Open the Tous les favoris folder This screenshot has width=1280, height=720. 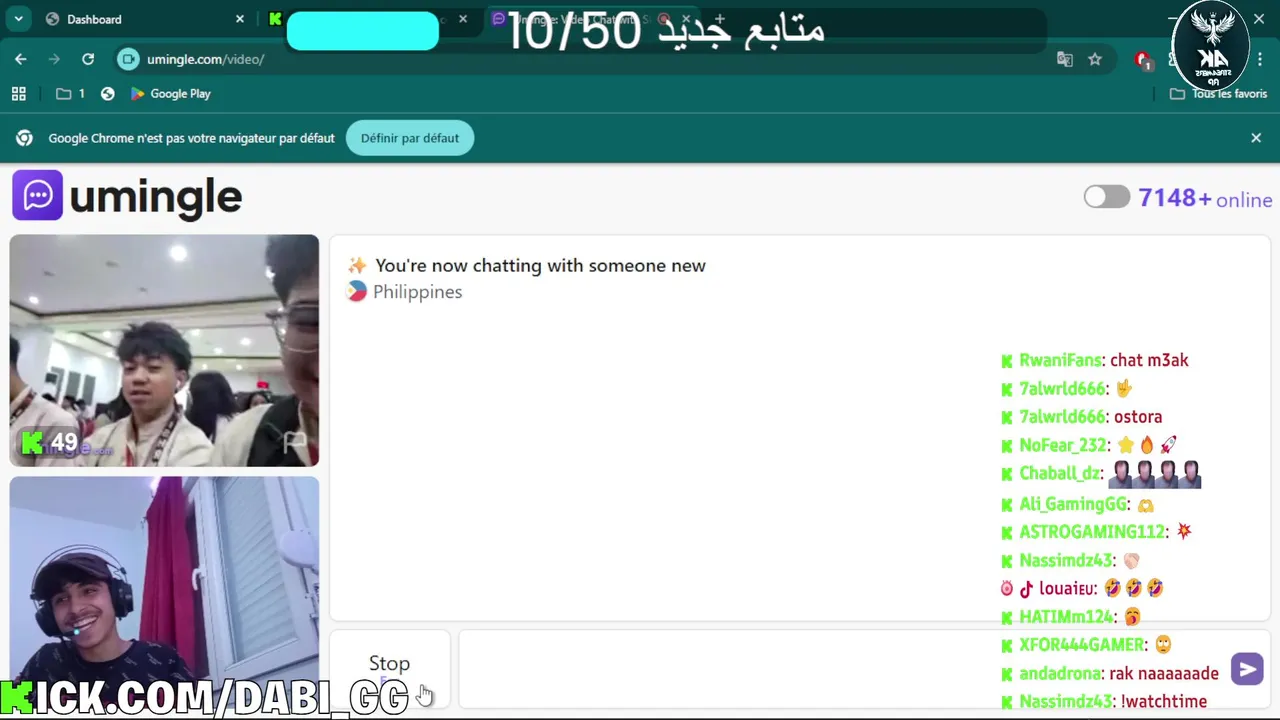1219,94
